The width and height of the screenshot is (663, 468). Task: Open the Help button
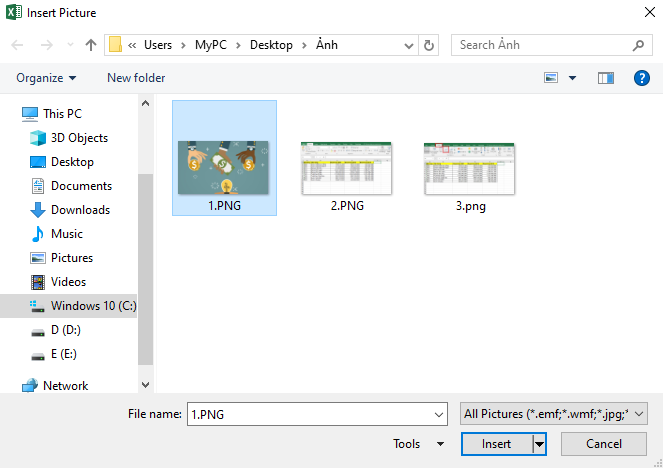pyautogui.click(x=641, y=78)
